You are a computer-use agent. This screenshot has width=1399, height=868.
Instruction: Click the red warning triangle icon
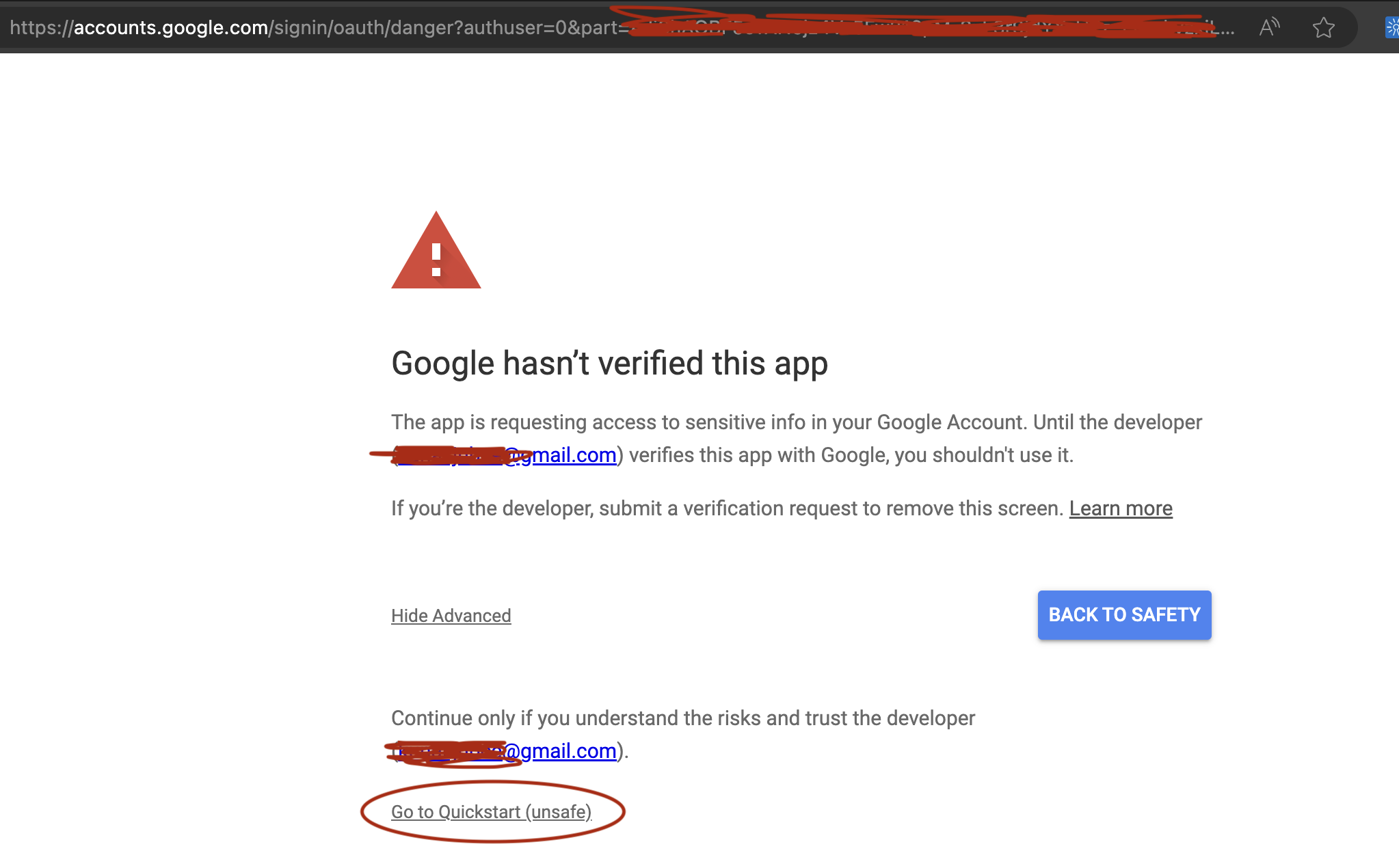coord(436,250)
